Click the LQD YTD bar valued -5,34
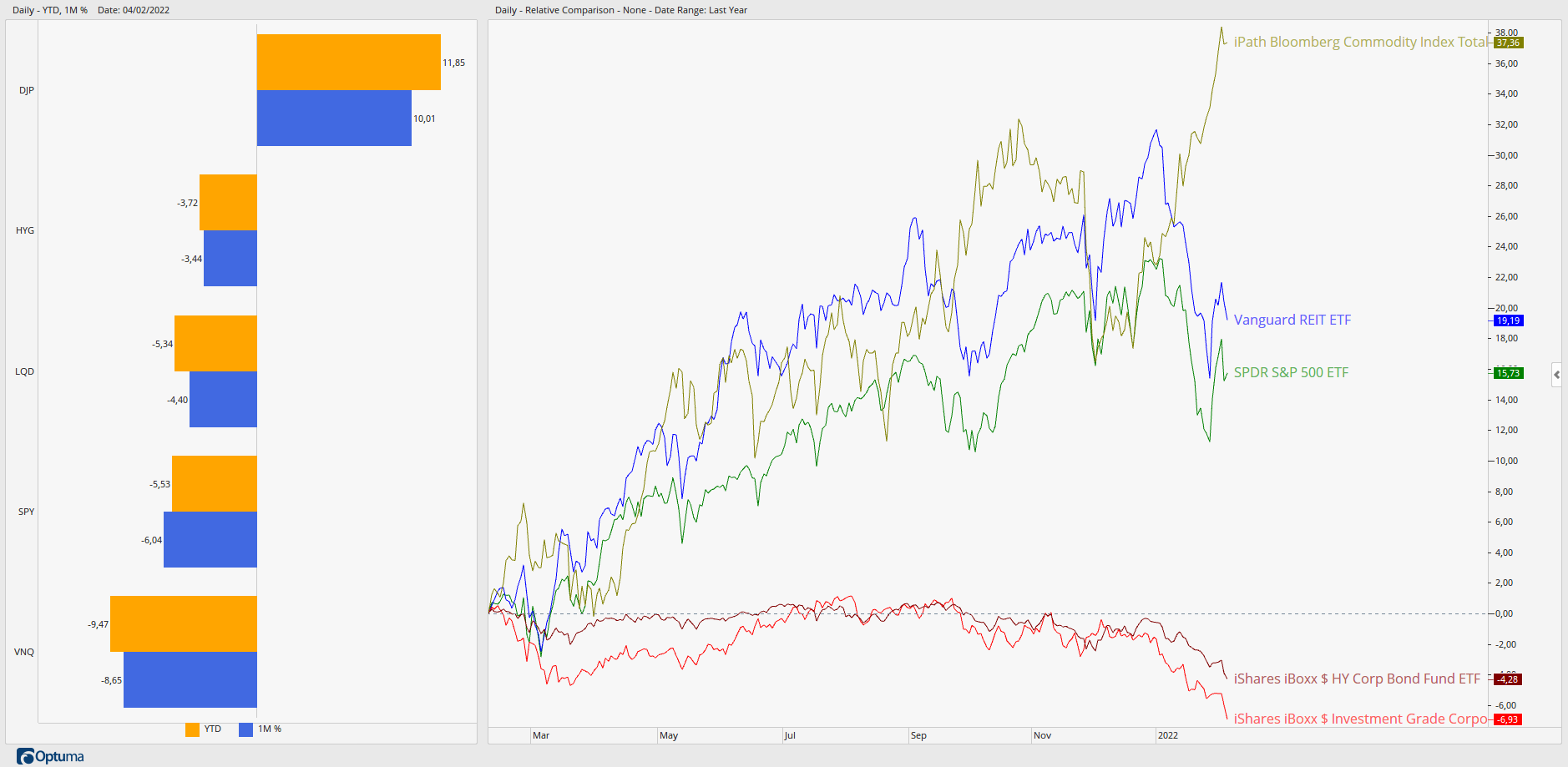The image size is (1568, 767). point(215,343)
